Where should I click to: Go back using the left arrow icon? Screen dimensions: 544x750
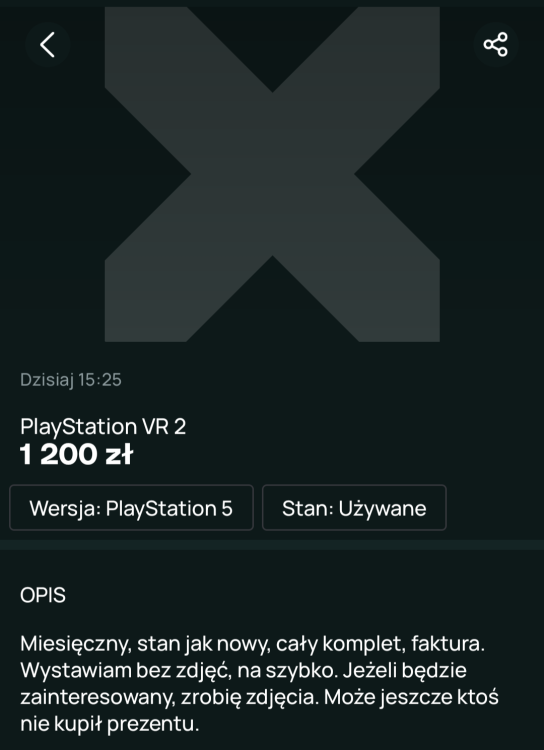tap(47, 45)
